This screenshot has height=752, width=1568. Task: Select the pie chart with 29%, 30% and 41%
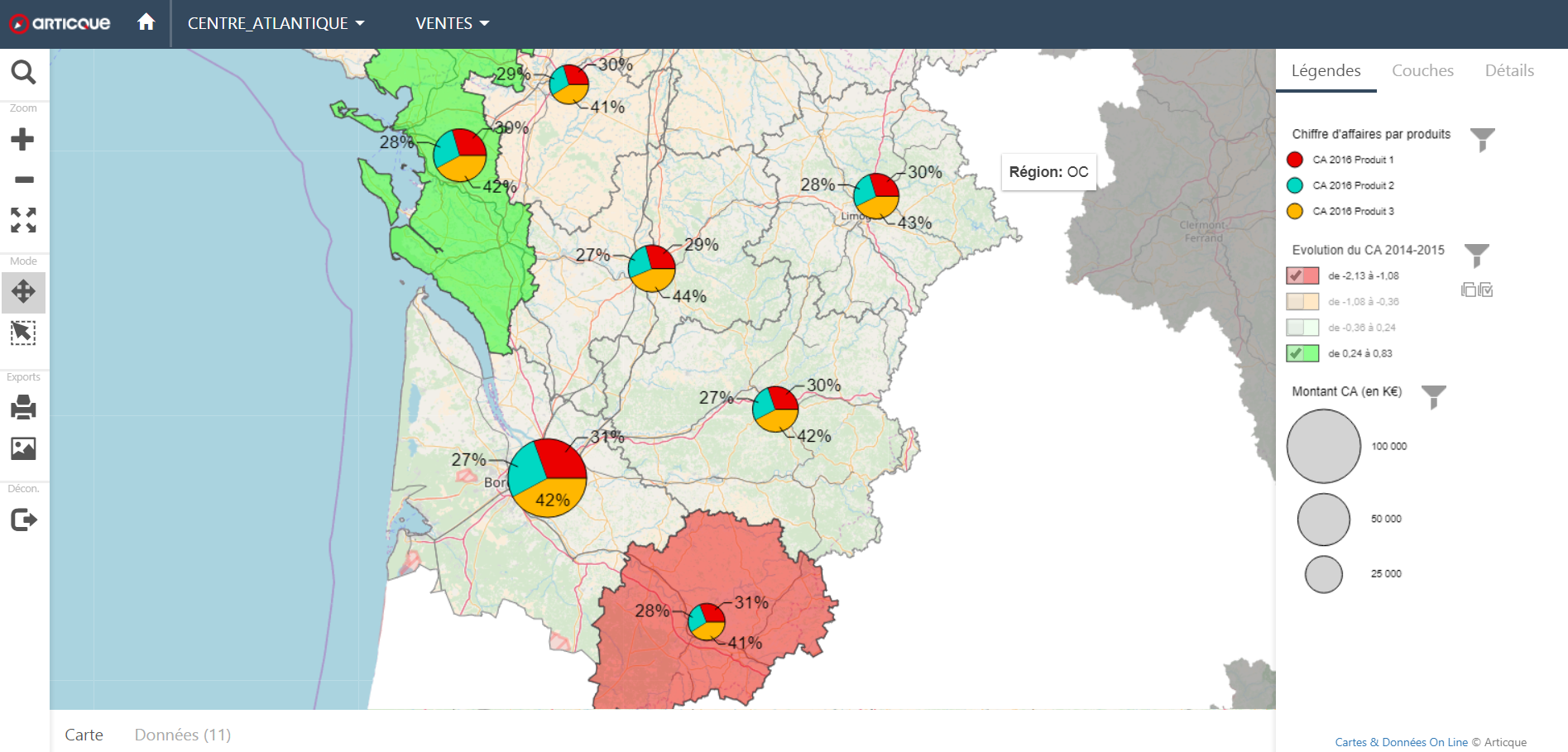click(569, 84)
